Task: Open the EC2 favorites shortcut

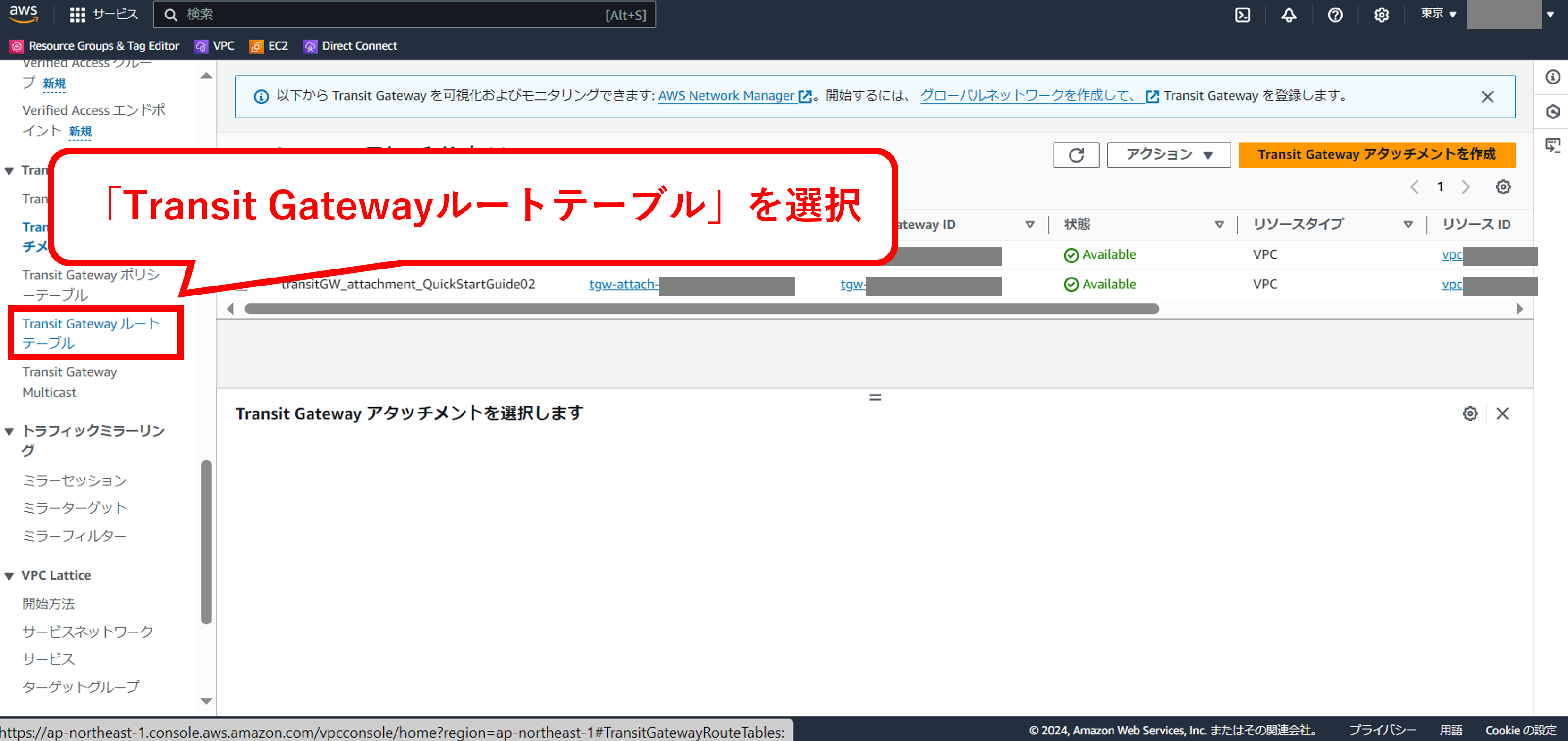Action: point(269,46)
